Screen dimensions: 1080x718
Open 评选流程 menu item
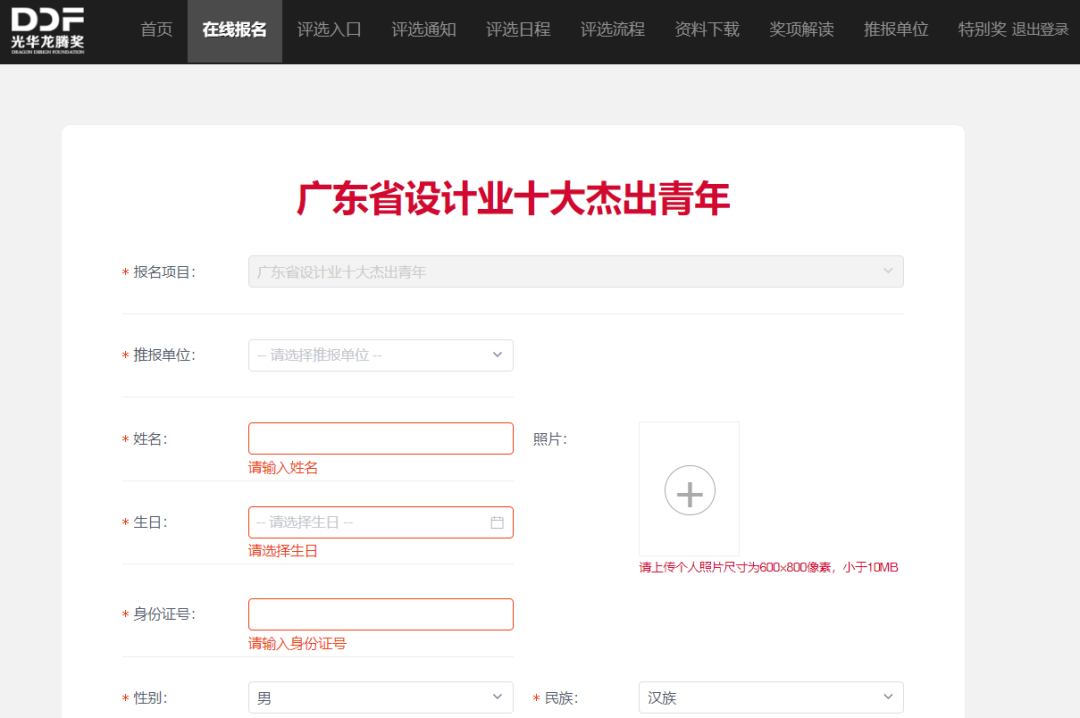612,30
